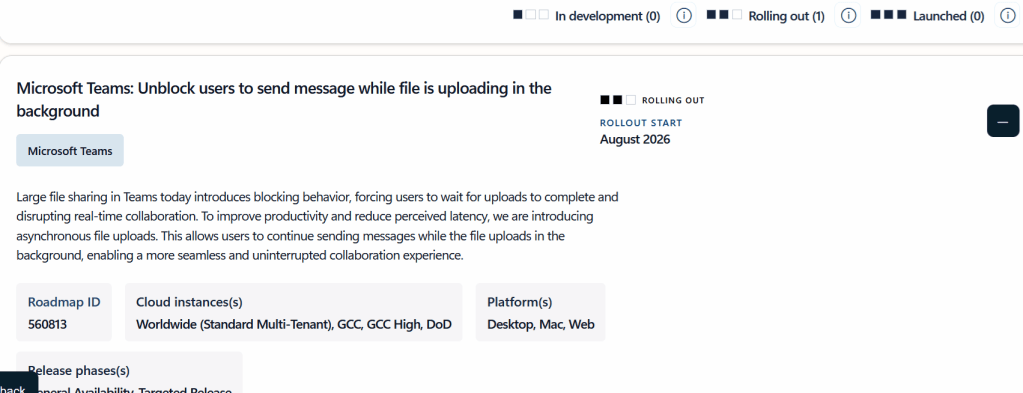Open the feature title about file uploading
1023x393 pixels.
tap(284, 100)
